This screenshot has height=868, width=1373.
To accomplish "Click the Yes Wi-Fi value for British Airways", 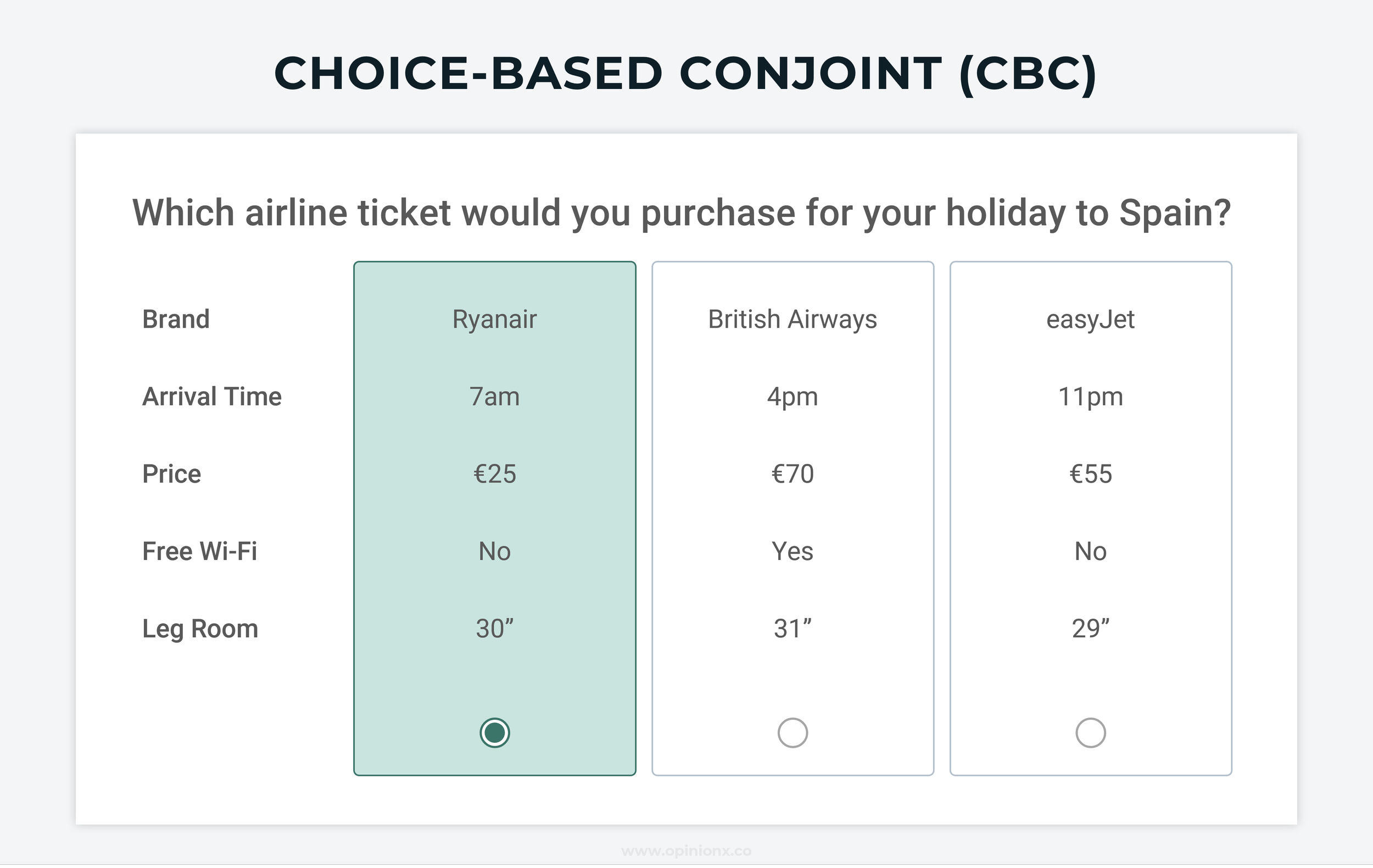I will pyautogui.click(x=792, y=552).
